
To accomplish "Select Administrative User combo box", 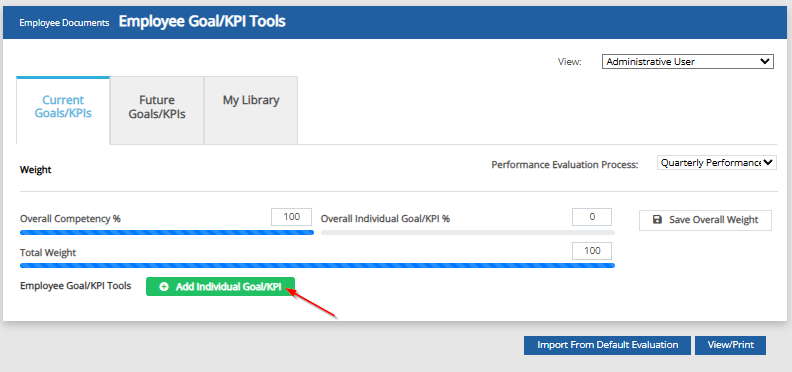I will click(x=687, y=62).
